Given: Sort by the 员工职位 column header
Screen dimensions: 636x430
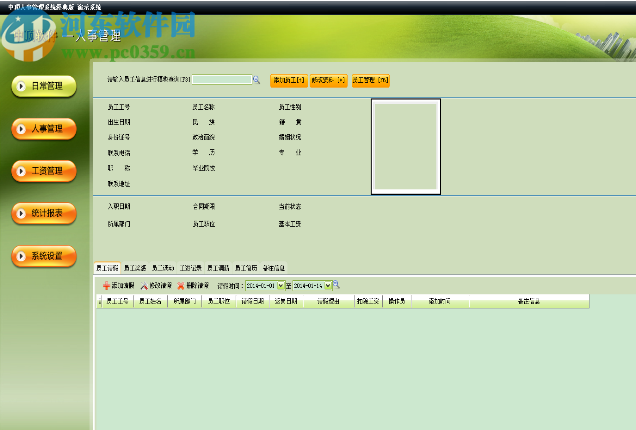Looking at the screenshot, I should (x=219, y=301).
